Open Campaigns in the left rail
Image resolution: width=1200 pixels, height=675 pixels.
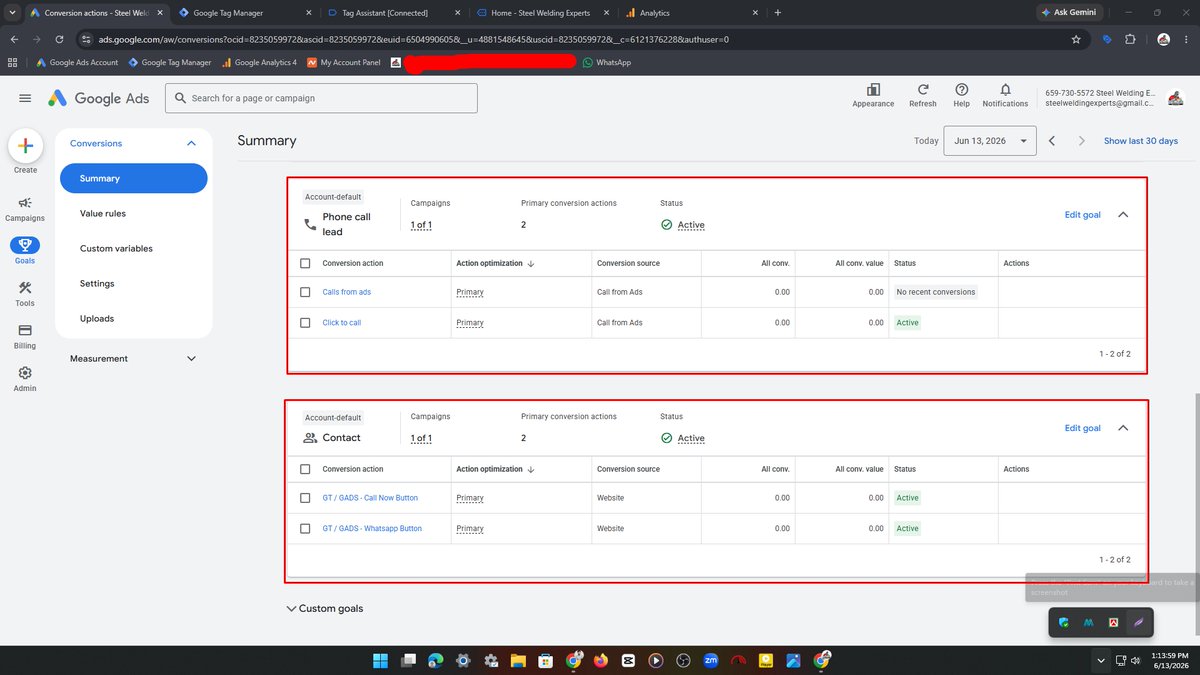tap(25, 208)
